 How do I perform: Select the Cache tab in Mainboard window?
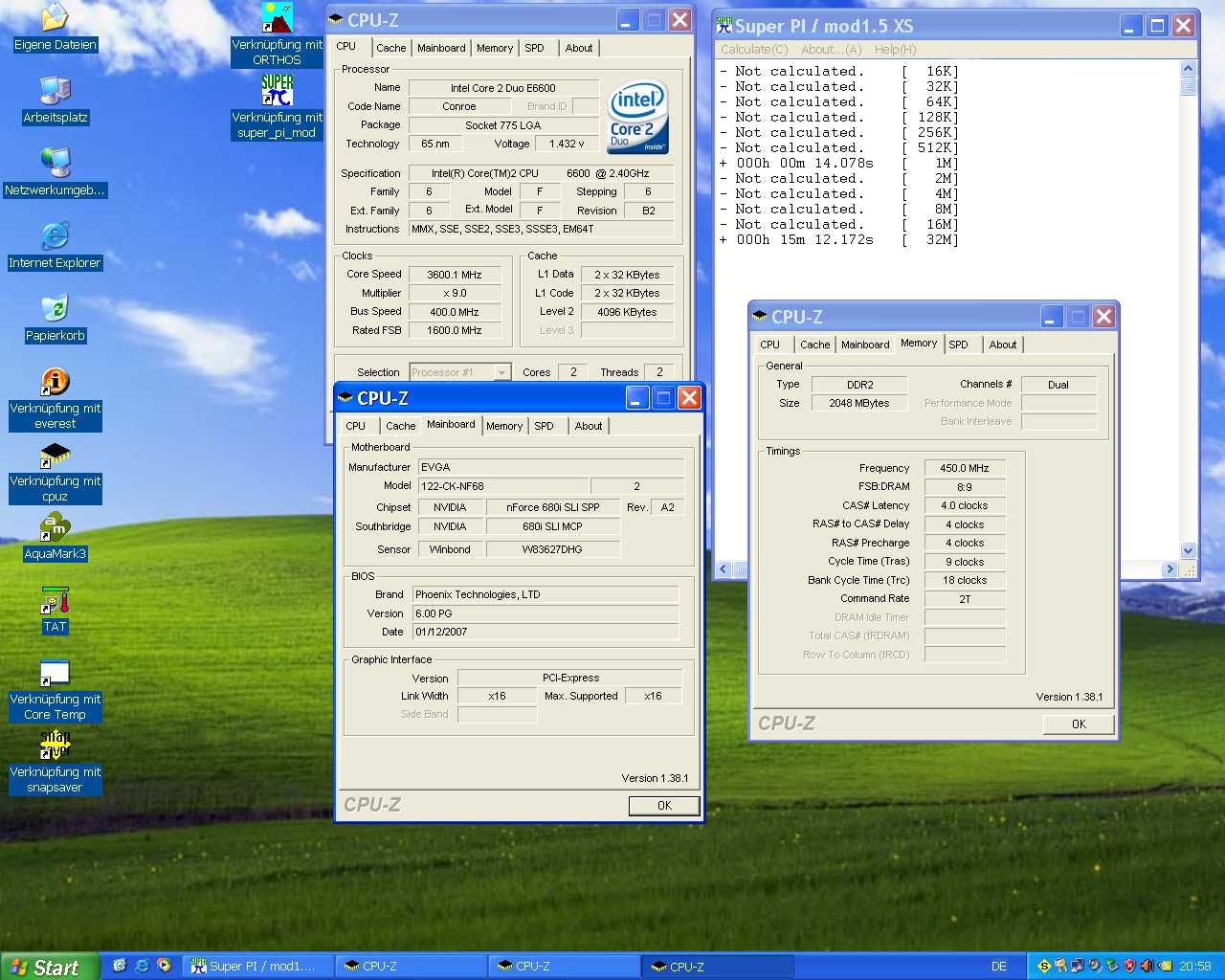point(400,426)
